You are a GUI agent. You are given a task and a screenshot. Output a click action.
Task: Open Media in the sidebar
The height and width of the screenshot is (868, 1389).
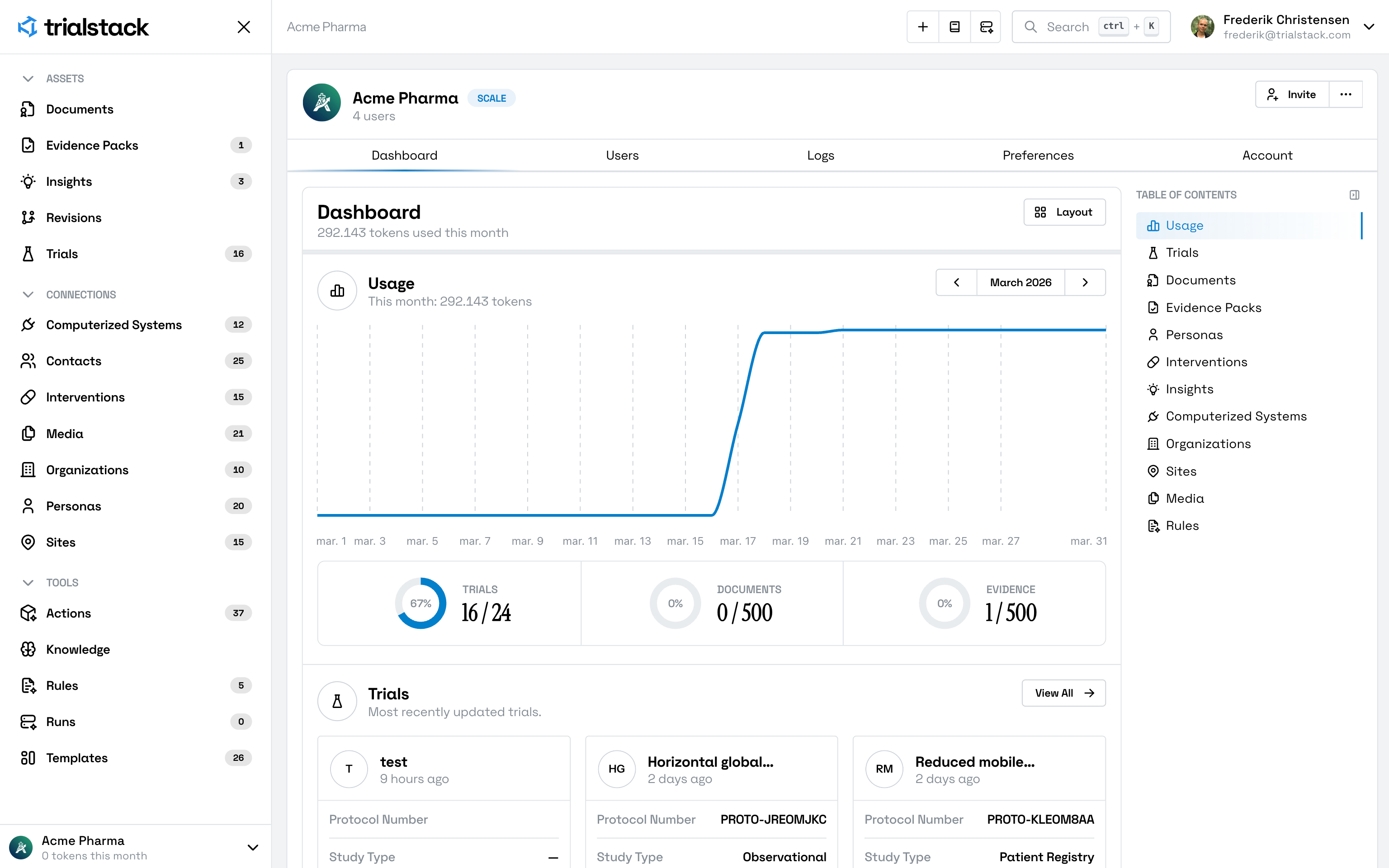136,434
